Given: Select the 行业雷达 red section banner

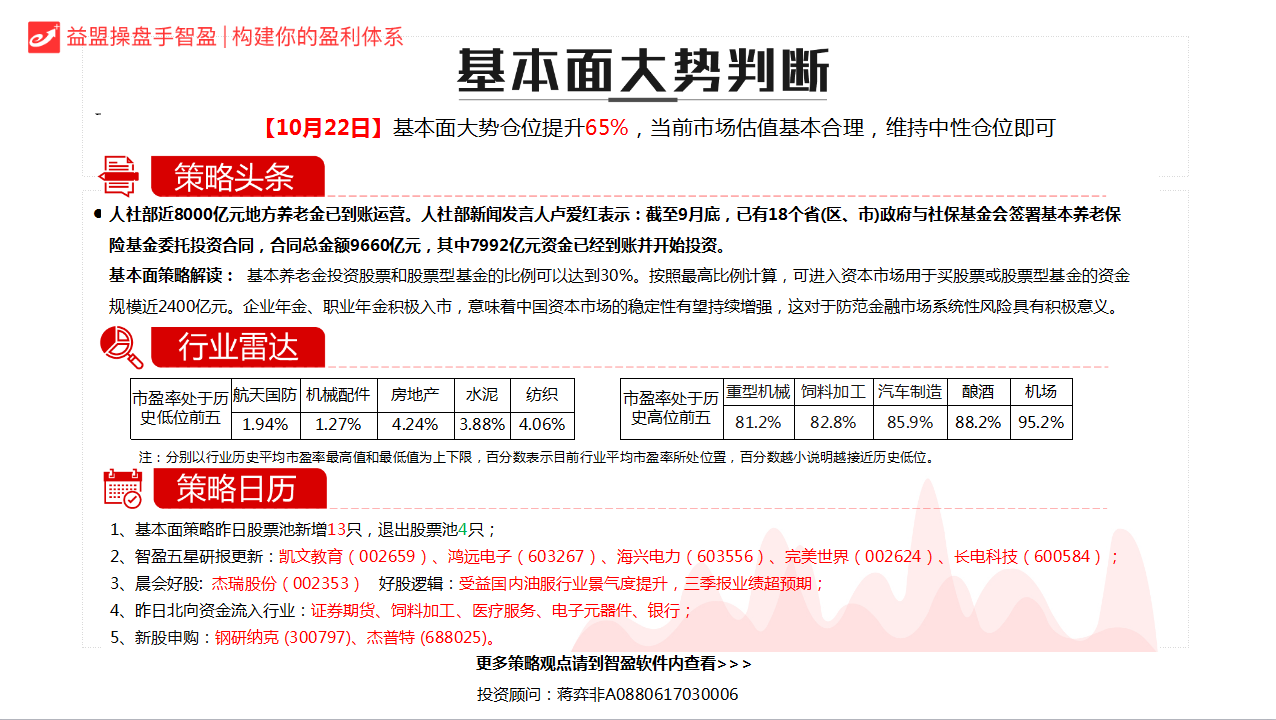Looking at the screenshot, I should [238, 347].
